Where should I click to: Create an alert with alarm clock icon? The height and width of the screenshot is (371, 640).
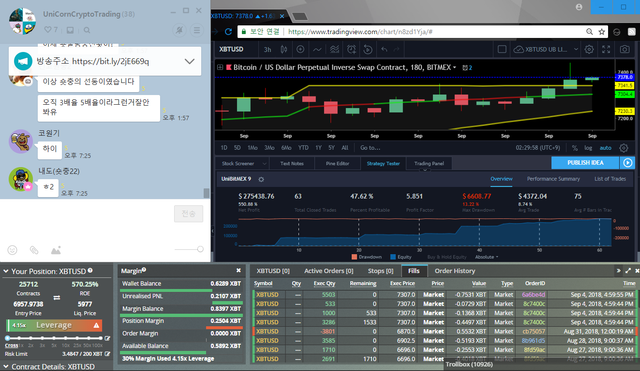(351, 49)
